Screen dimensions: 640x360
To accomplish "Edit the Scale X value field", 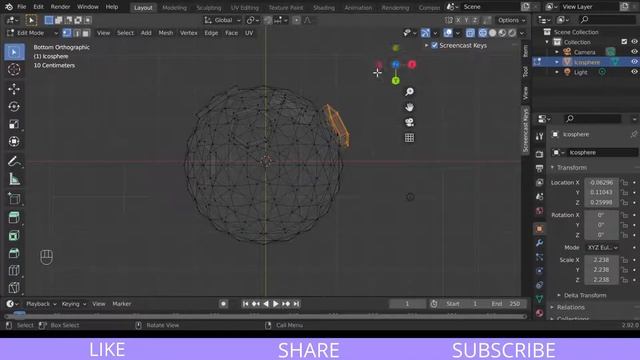I will point(601,260).
